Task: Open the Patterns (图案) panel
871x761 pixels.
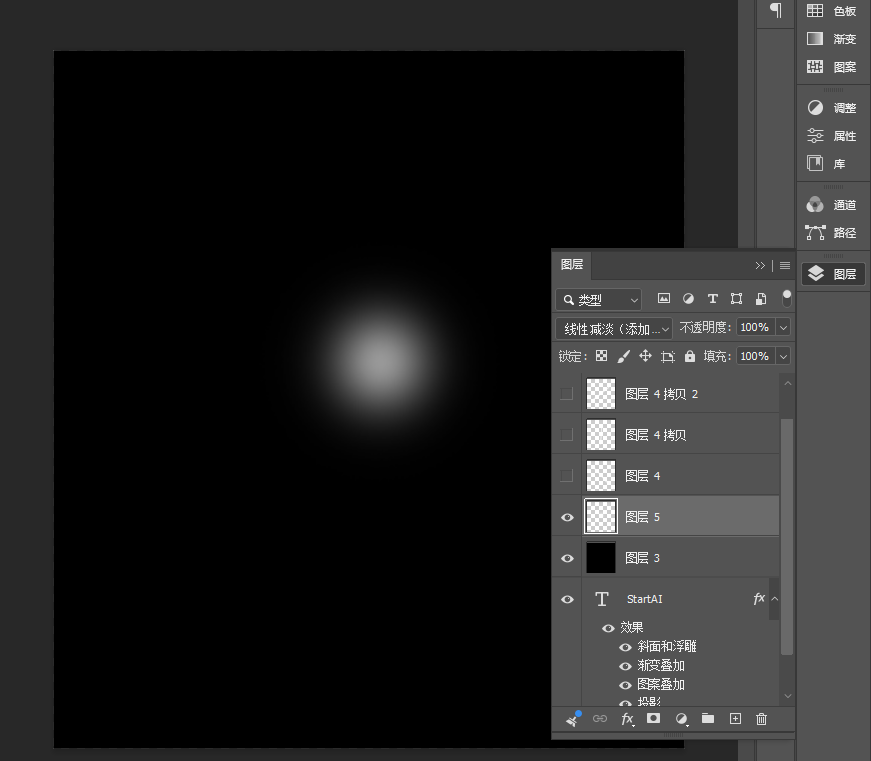Action: (x=832, y=67)
